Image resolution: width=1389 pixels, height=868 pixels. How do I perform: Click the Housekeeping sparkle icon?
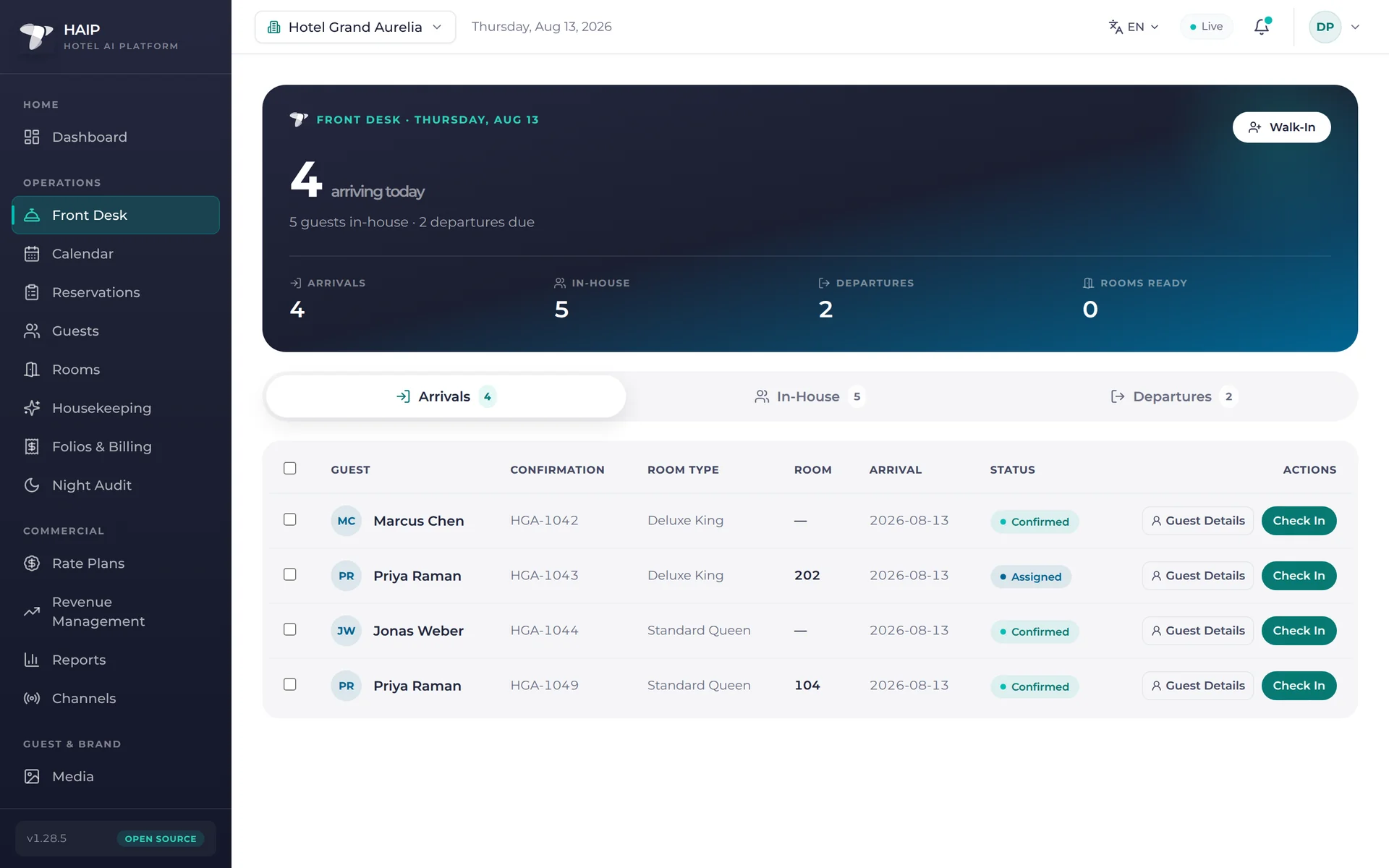coord(32,408)
